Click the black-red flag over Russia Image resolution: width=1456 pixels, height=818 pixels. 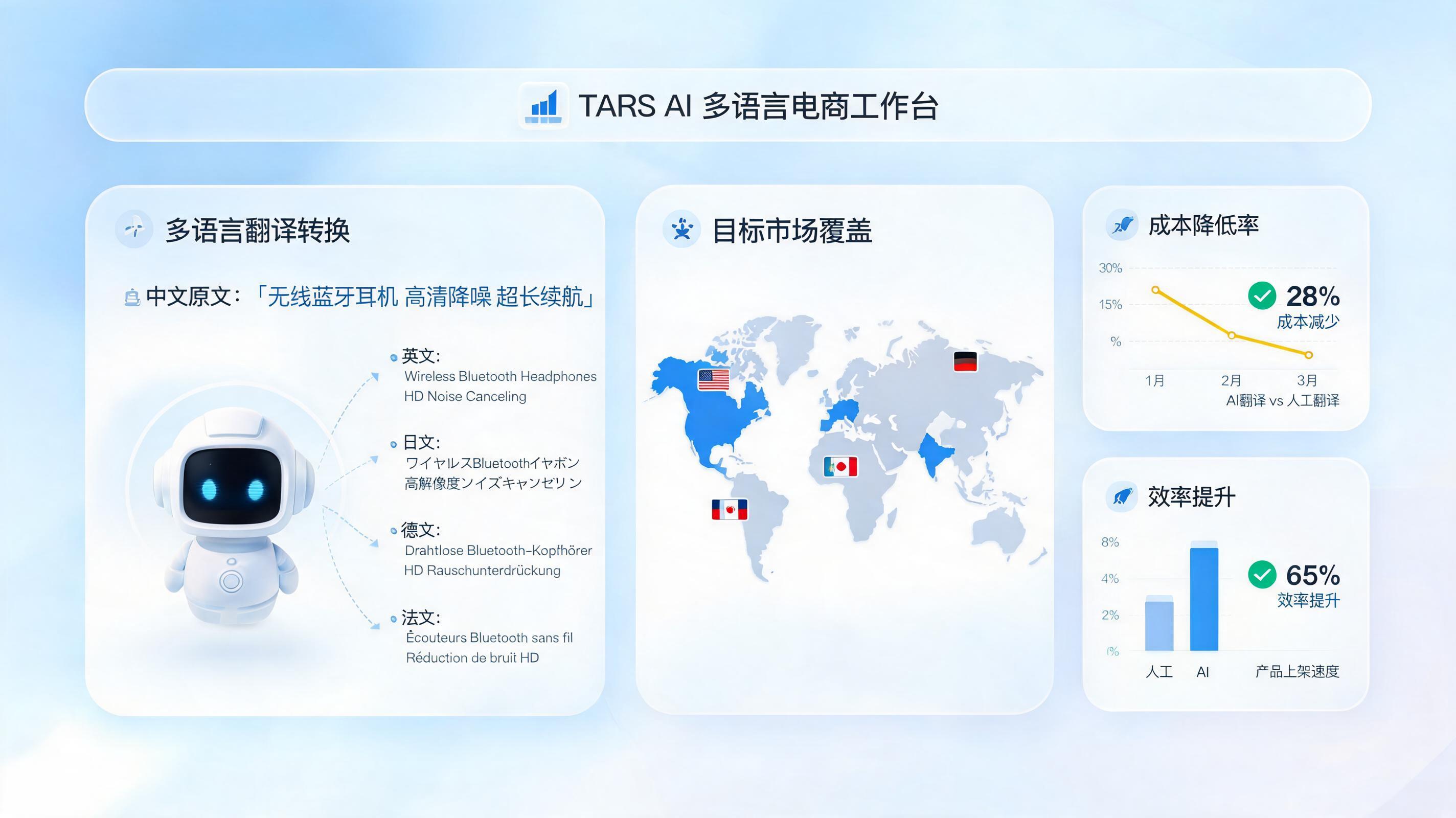pos(965,361)
